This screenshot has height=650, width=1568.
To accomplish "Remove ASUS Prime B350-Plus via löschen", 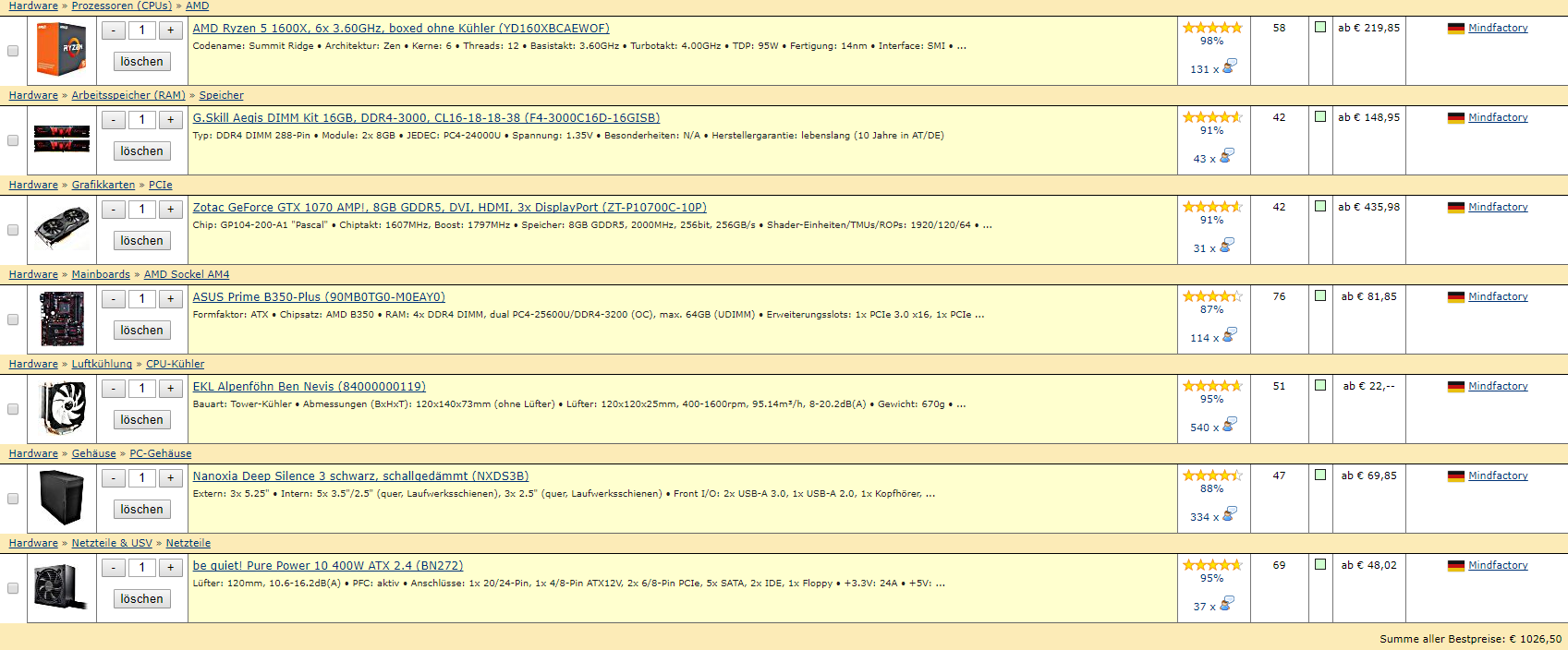I will click(x=142, y=331).
